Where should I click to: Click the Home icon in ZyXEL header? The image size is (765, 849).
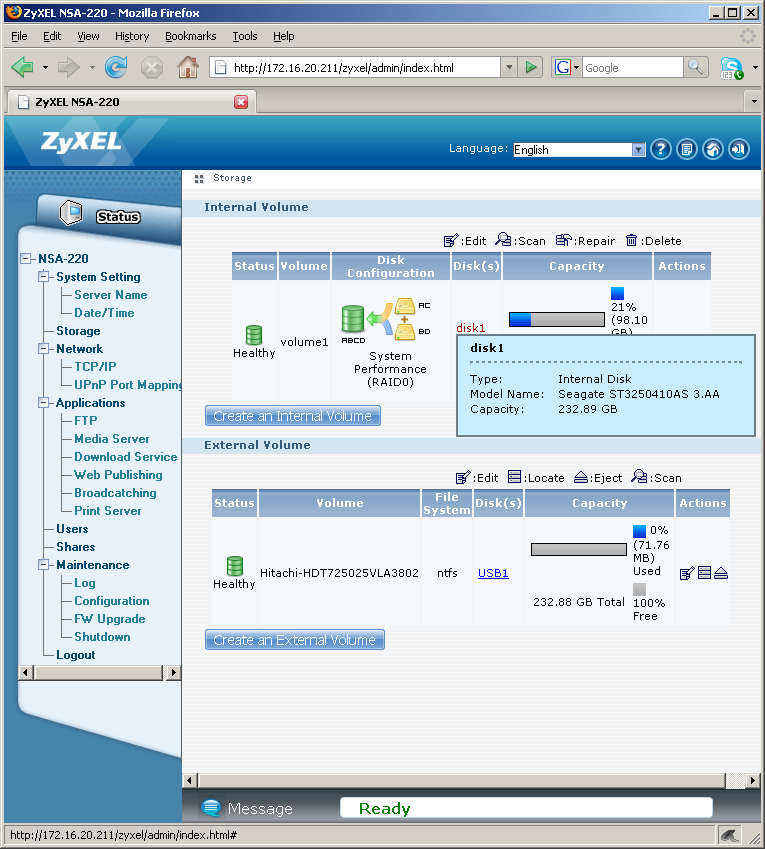tap(713, 149)
